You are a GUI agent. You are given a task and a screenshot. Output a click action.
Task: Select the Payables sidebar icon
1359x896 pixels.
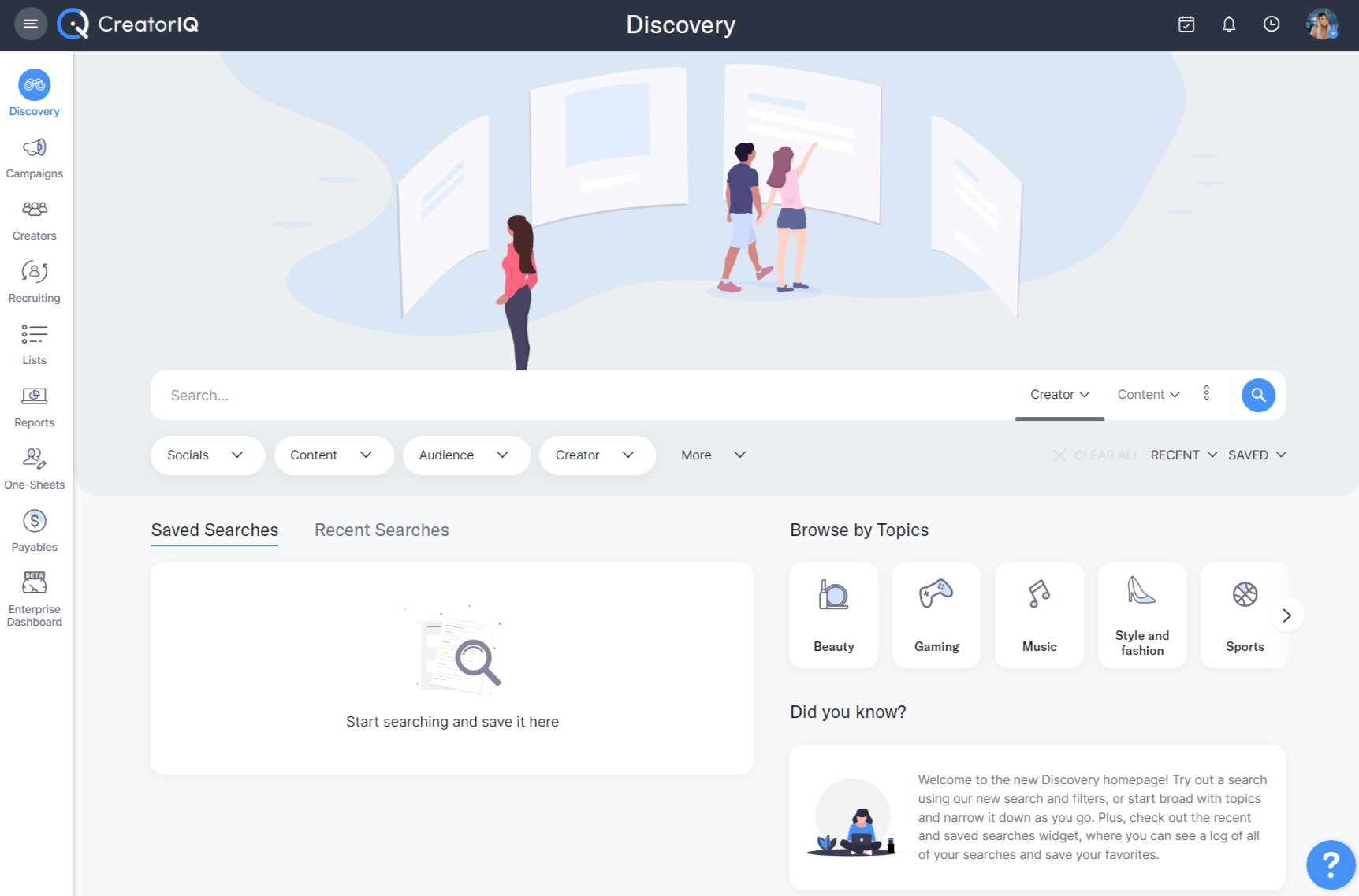click(x=34, y=530)
